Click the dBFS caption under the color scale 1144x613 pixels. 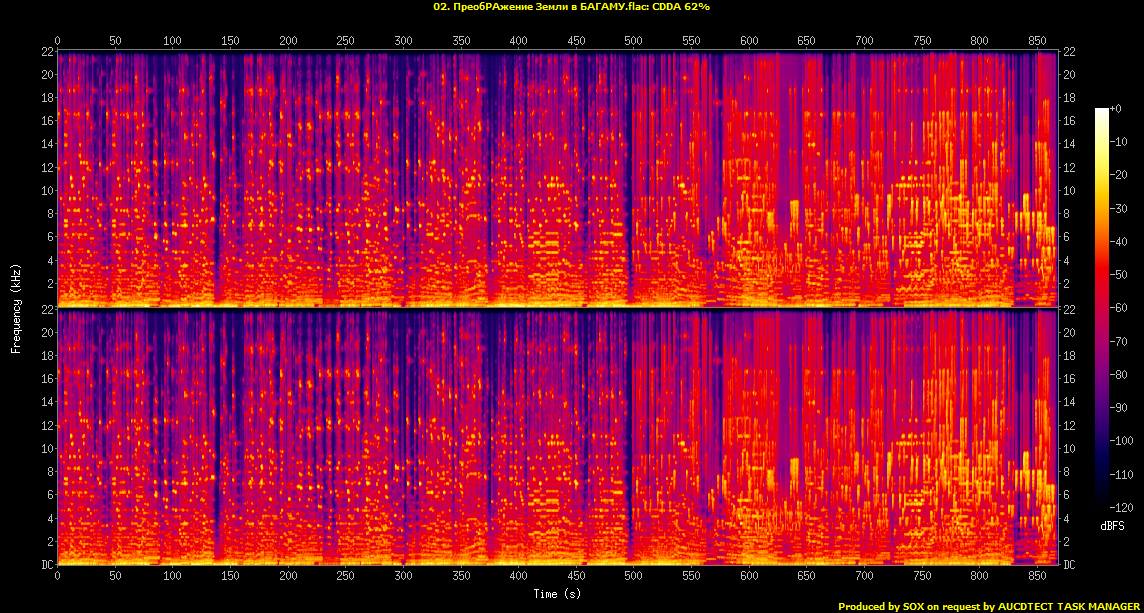pyautogui.click(x=1113, y=525)
